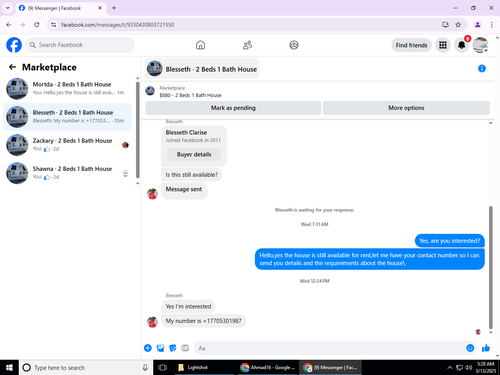
Task: Open Task View on the taskbar
Action: (163, 367)
